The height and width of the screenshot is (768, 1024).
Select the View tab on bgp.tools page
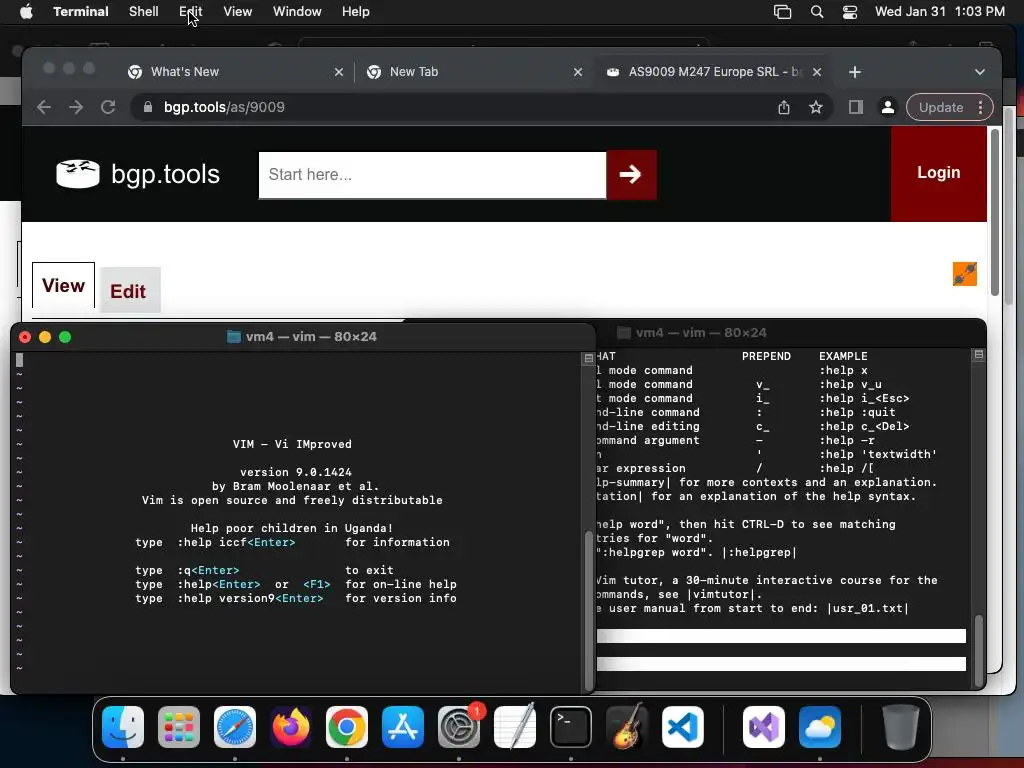(63, 285)
